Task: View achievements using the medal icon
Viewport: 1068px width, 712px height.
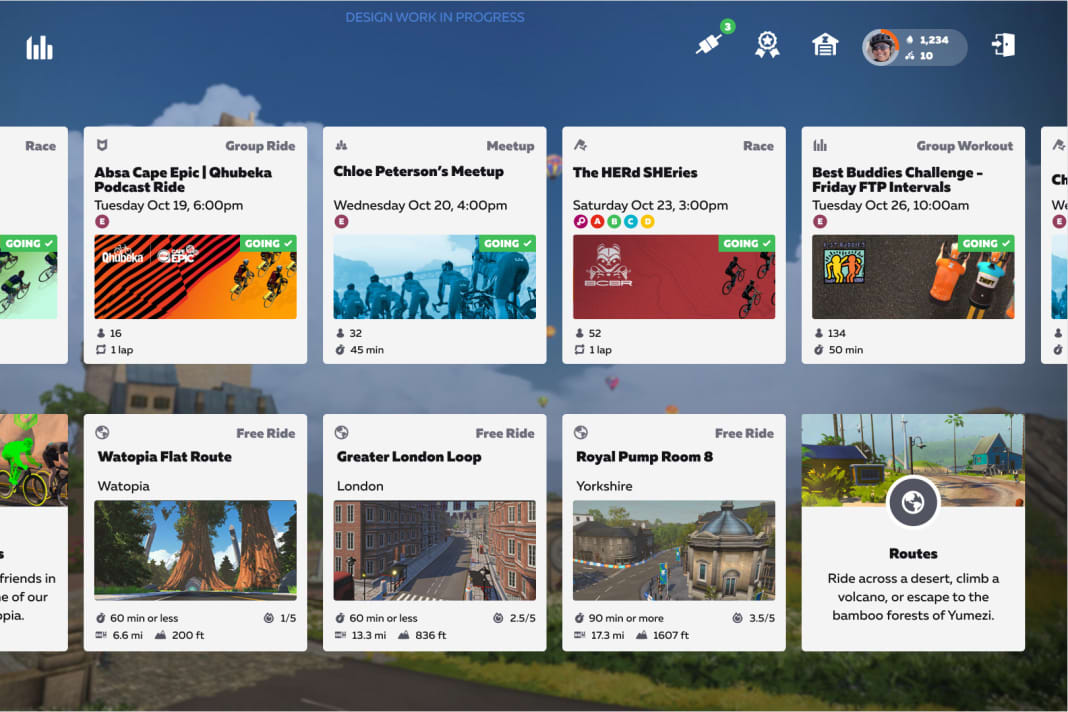Action: pyautogui.click(x=767, y=43)
